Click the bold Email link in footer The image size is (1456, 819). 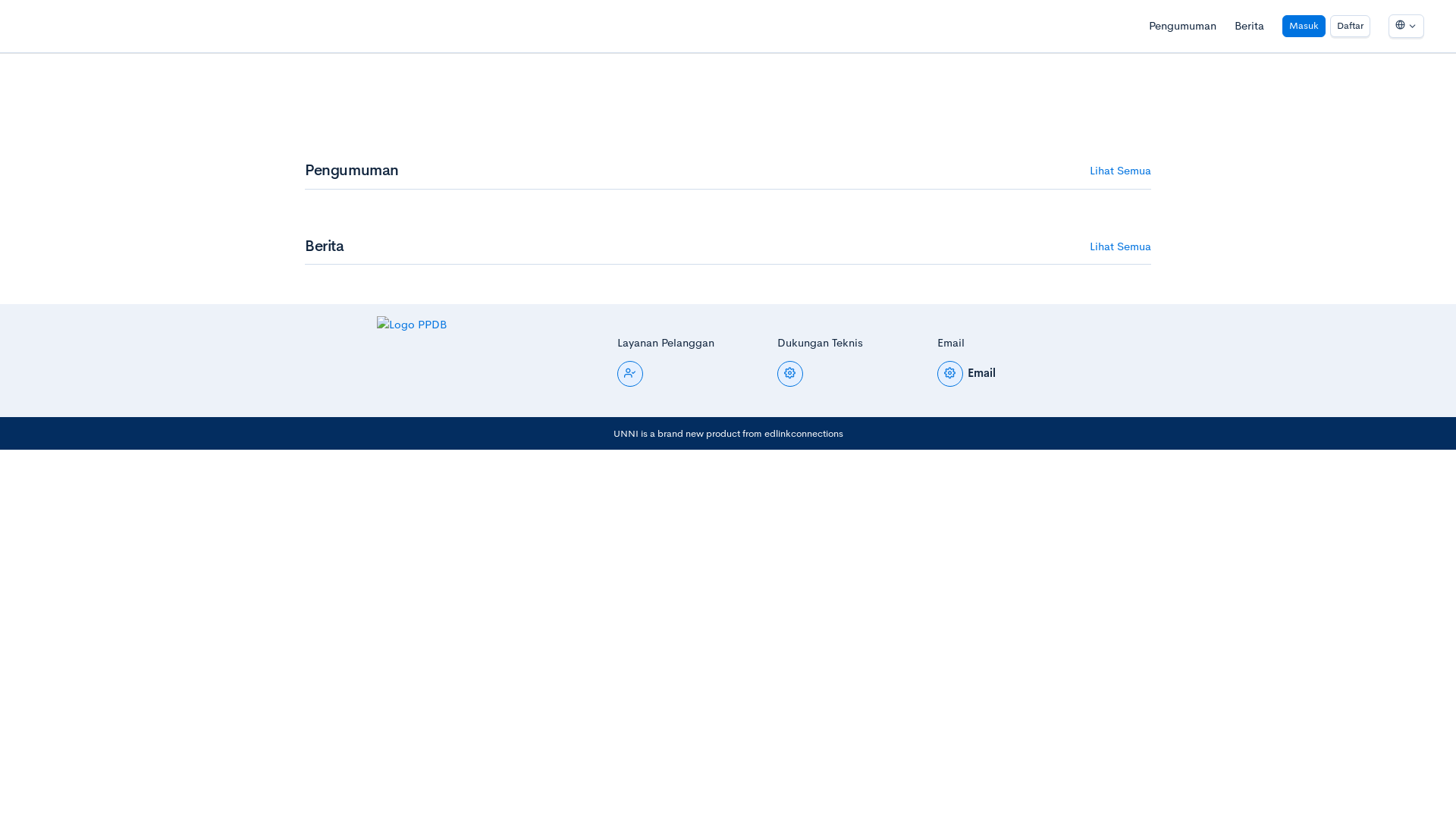[x=981, y=373]
